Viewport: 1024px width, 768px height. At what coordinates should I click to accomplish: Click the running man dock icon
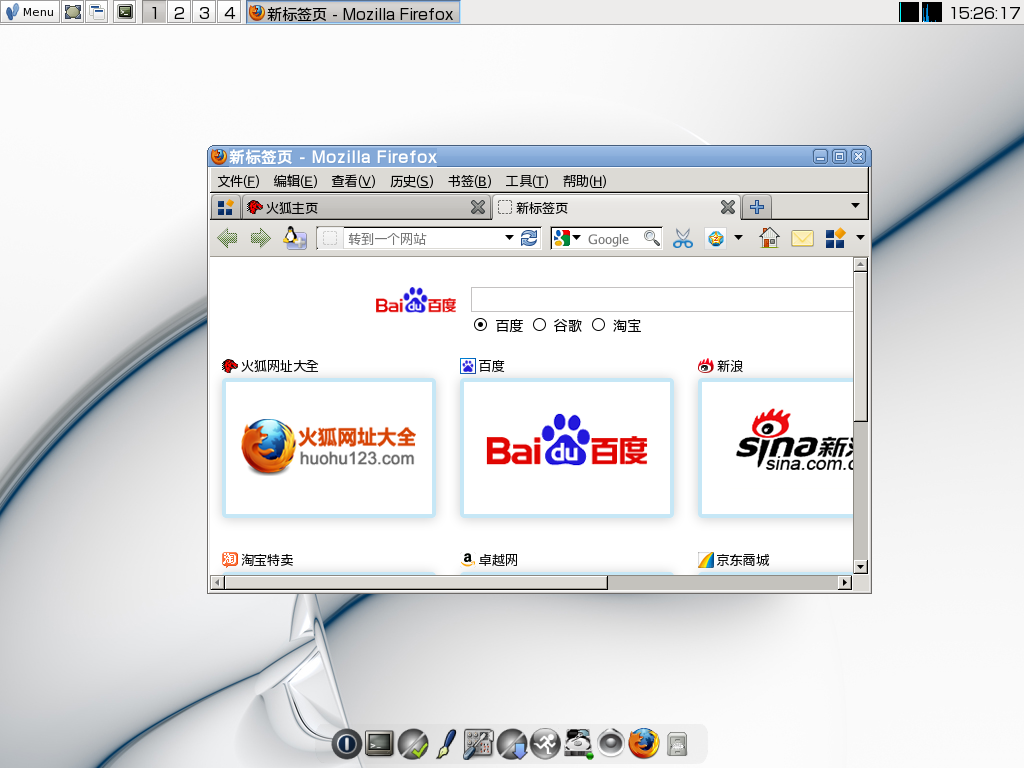545,743
